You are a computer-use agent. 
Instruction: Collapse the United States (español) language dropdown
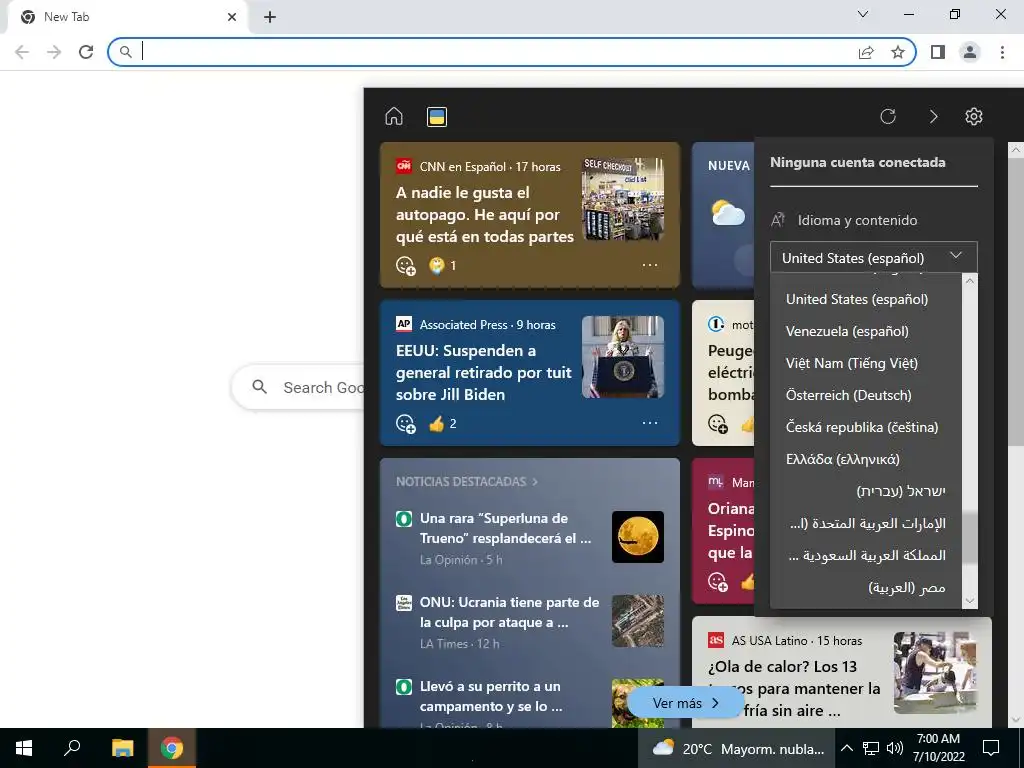[x=874, y=257]
